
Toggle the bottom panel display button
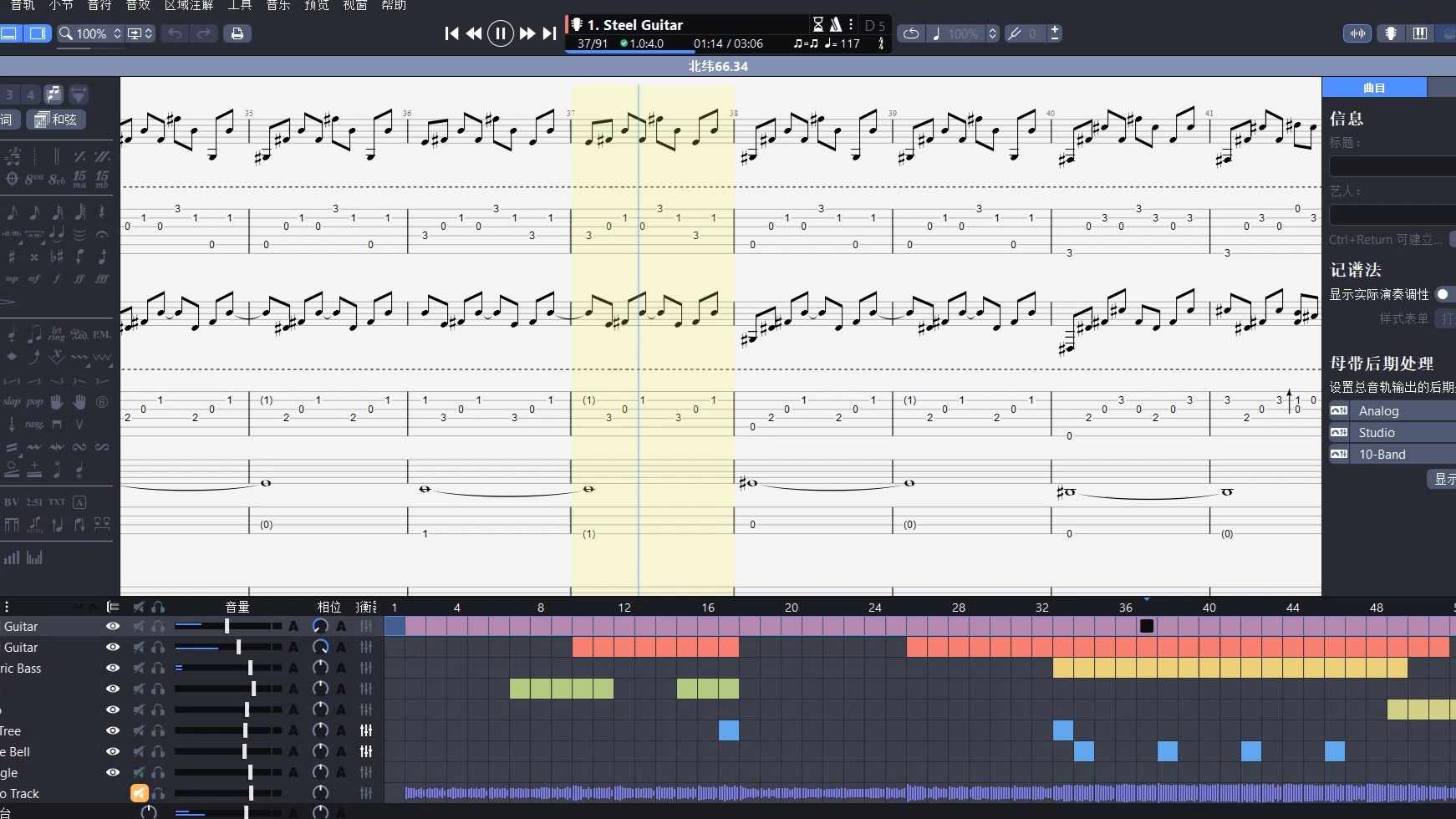coord(9,33)
